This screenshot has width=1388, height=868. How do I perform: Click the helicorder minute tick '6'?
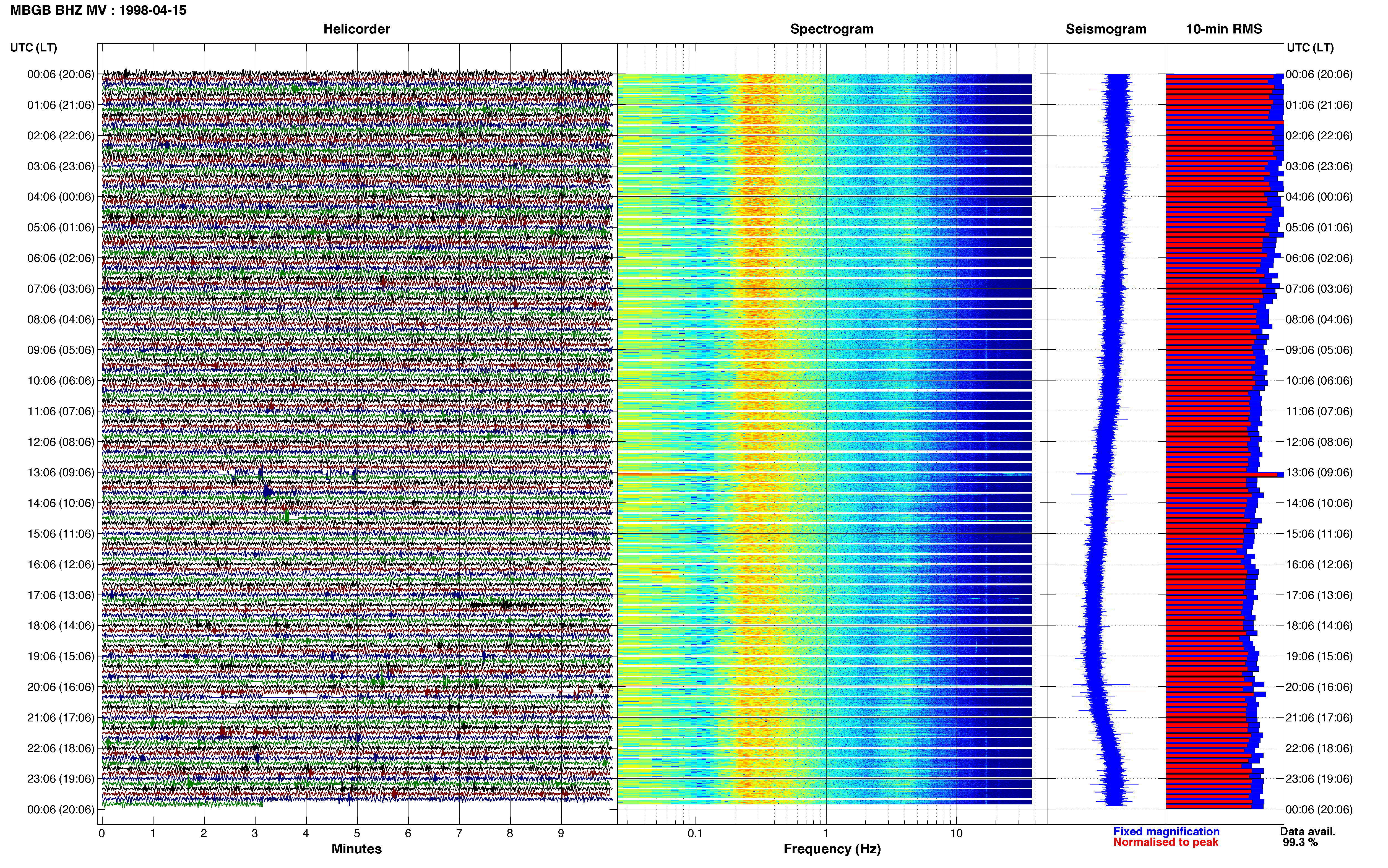[408, 833]
